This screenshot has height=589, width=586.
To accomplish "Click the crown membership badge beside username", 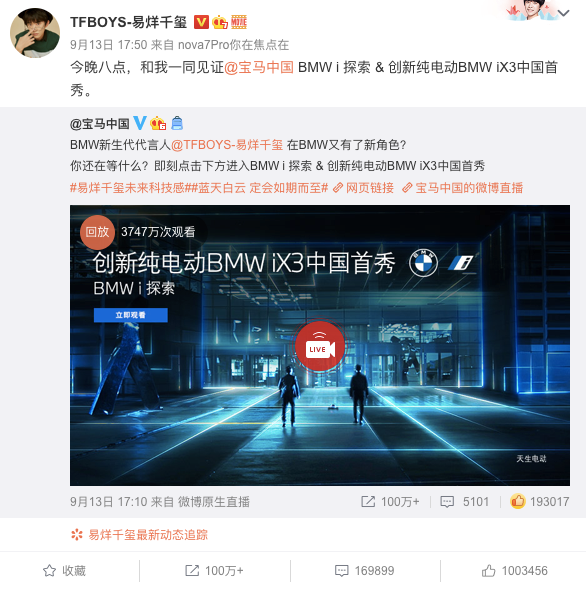I will tap(220, 22).
